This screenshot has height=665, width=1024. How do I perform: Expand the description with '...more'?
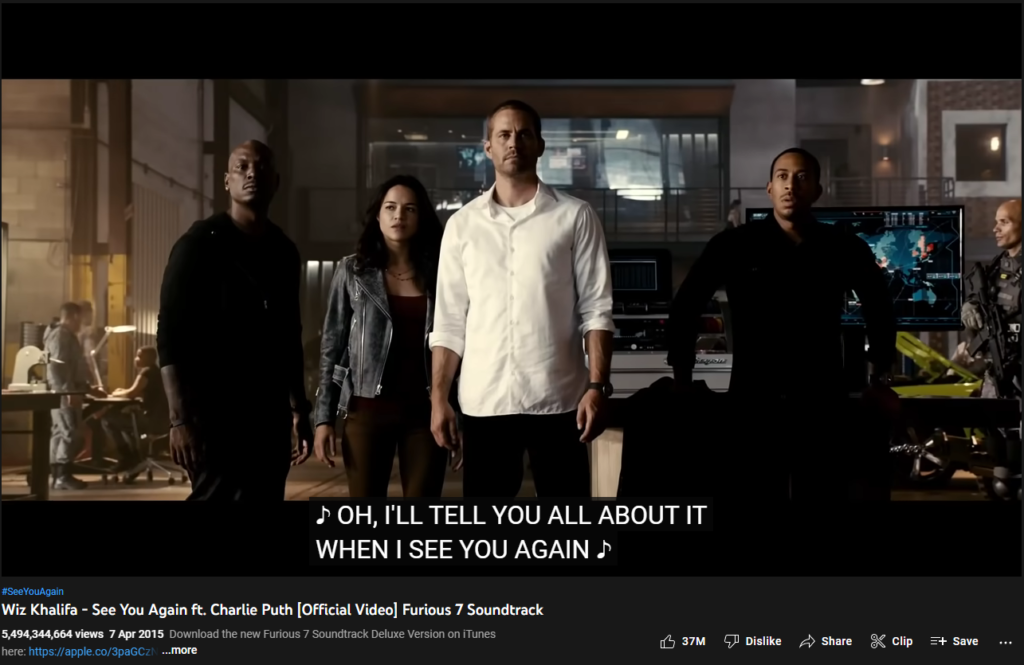pyautogui.click(x=180, y=651)
